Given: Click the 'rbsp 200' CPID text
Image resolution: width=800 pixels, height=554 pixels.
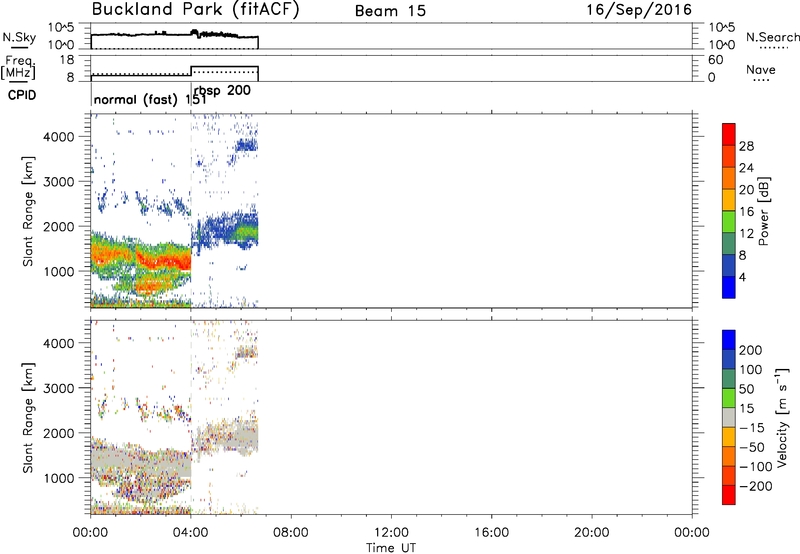Looking at the screenshot, I should click(222, 91).
